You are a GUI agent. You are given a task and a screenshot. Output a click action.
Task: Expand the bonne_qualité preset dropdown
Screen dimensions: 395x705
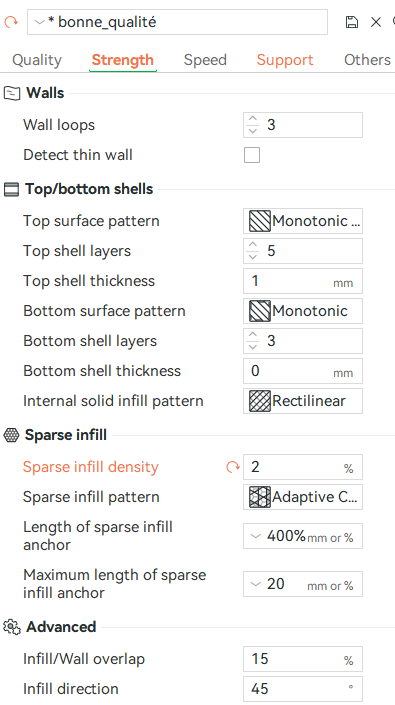[x=40, y=22]
